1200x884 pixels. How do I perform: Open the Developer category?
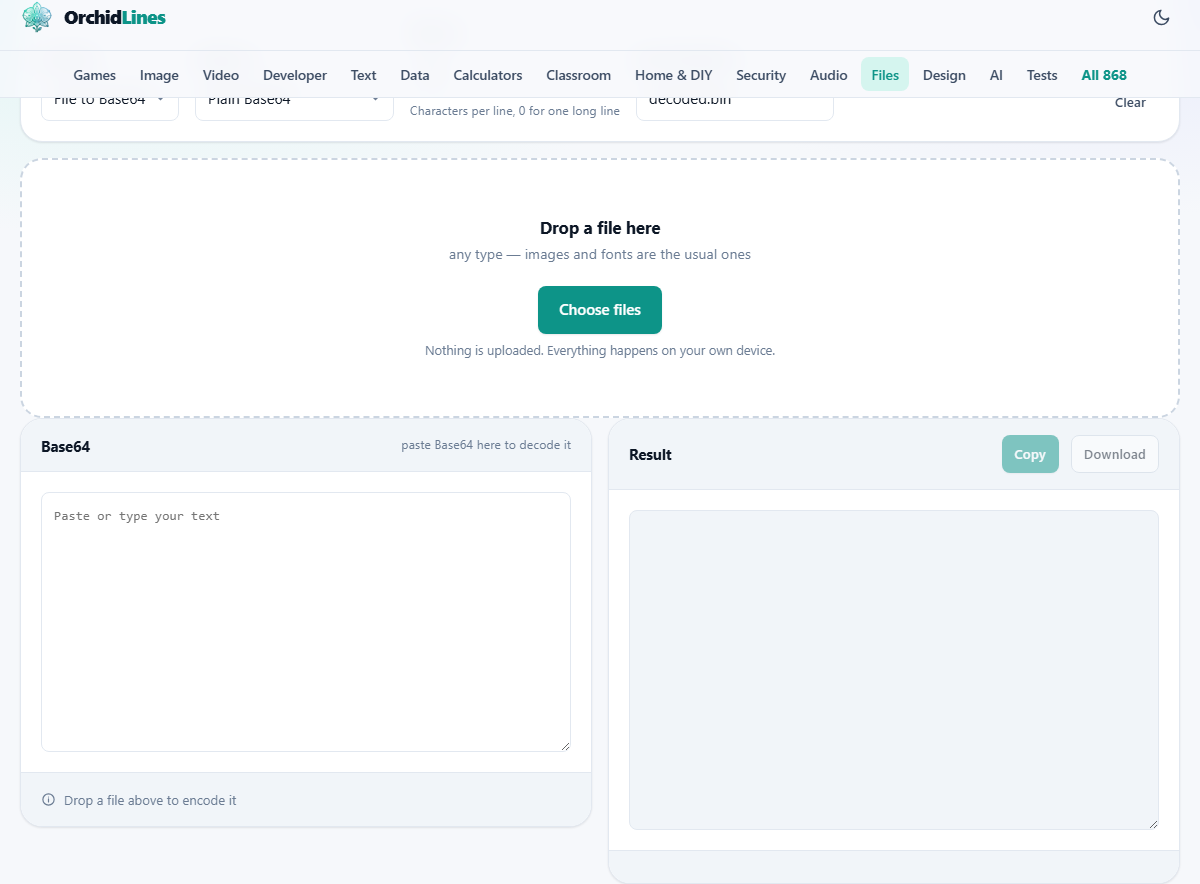(295, 75)
